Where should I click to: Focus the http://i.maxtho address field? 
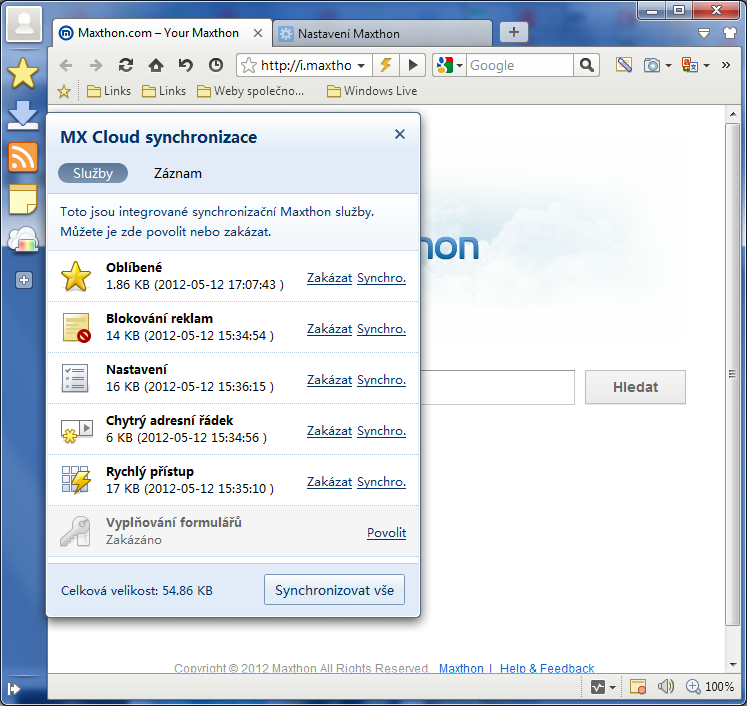pyautogui.click(x=306, y=65)
